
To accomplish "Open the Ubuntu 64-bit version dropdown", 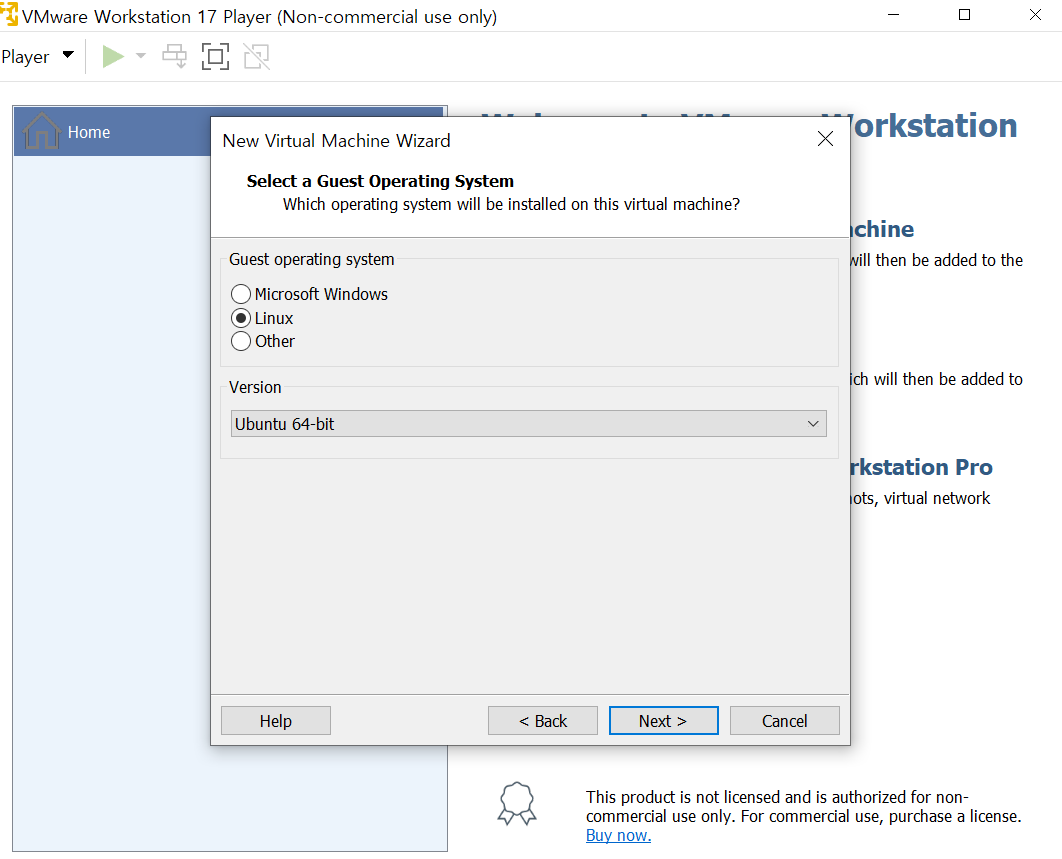I will 528,424.
